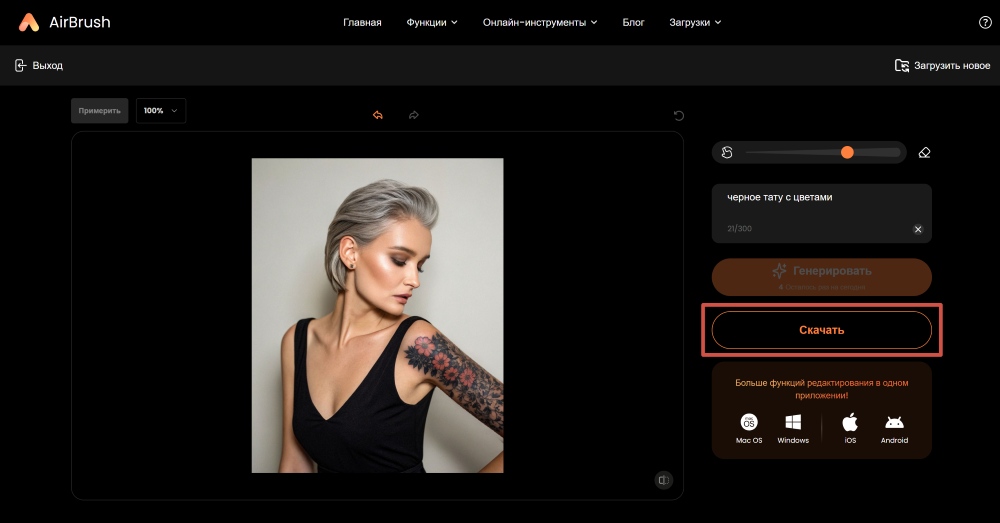
Task: Select the brush tool icon
Action: 728,153
